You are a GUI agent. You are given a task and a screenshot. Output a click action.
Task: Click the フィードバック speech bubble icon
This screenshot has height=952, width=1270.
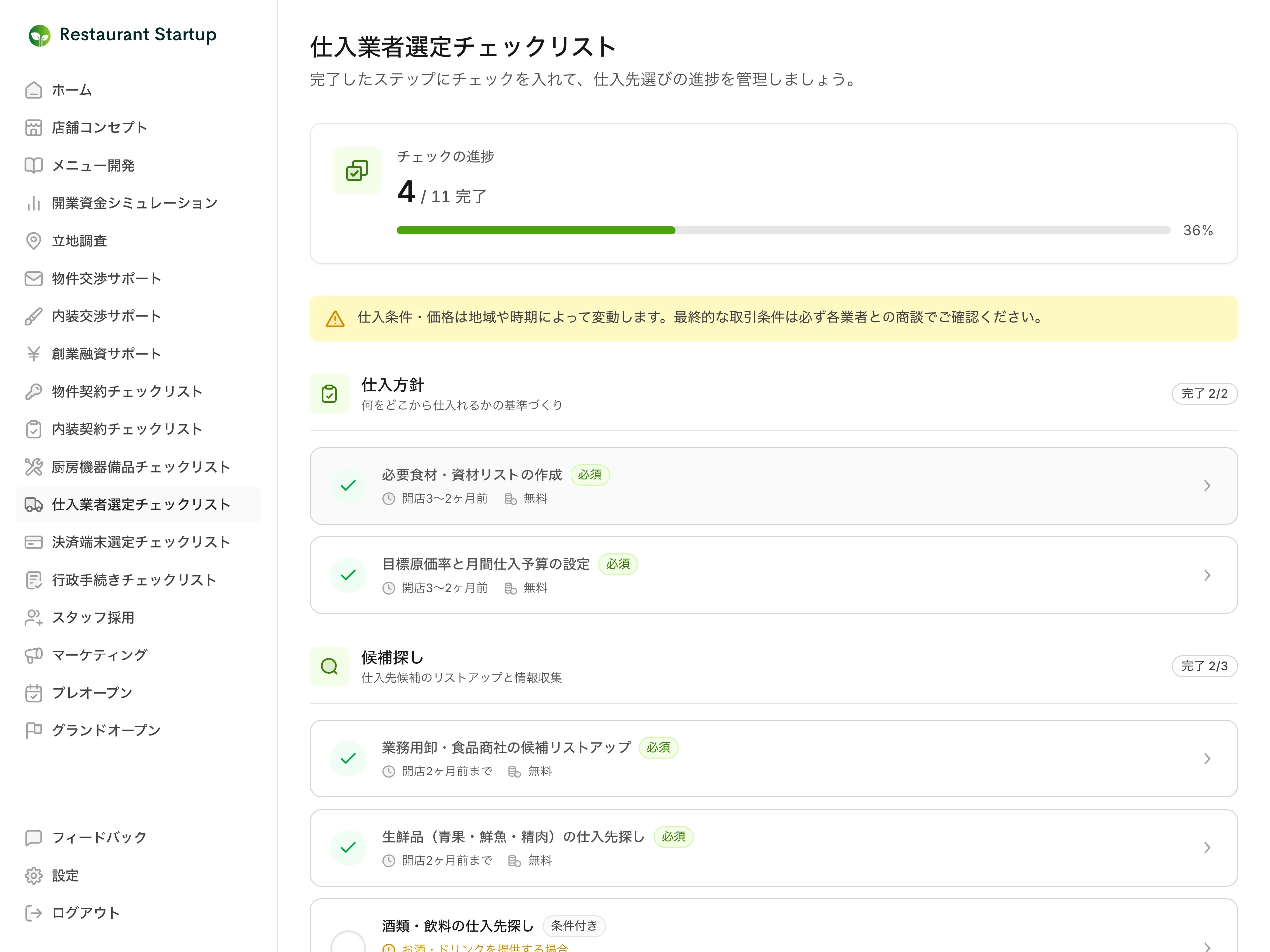pyautogui.click(x=34, y=838)
